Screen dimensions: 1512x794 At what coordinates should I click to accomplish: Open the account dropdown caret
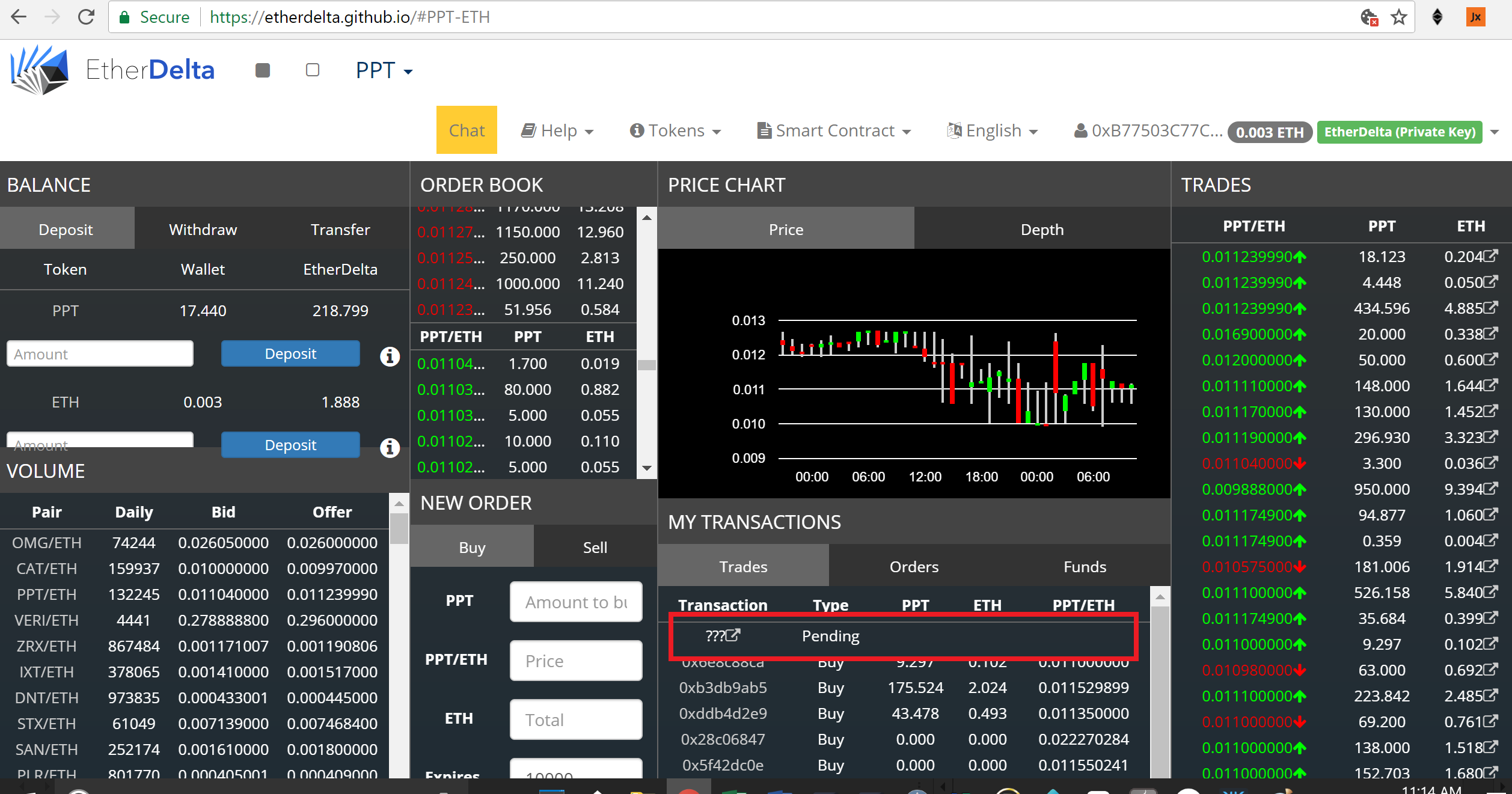pos(1495,132)
